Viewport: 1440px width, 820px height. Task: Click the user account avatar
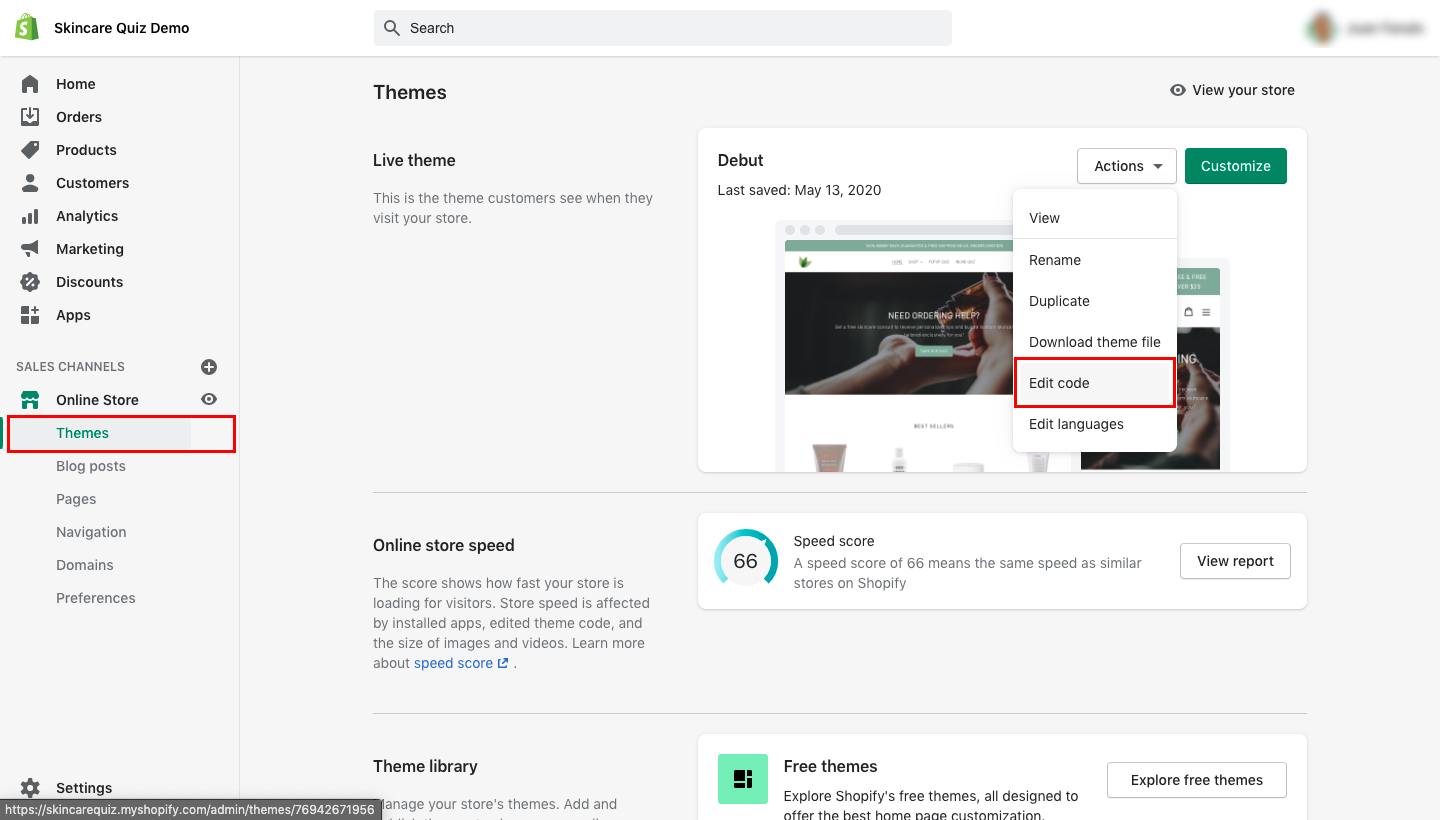(1322, 28)
